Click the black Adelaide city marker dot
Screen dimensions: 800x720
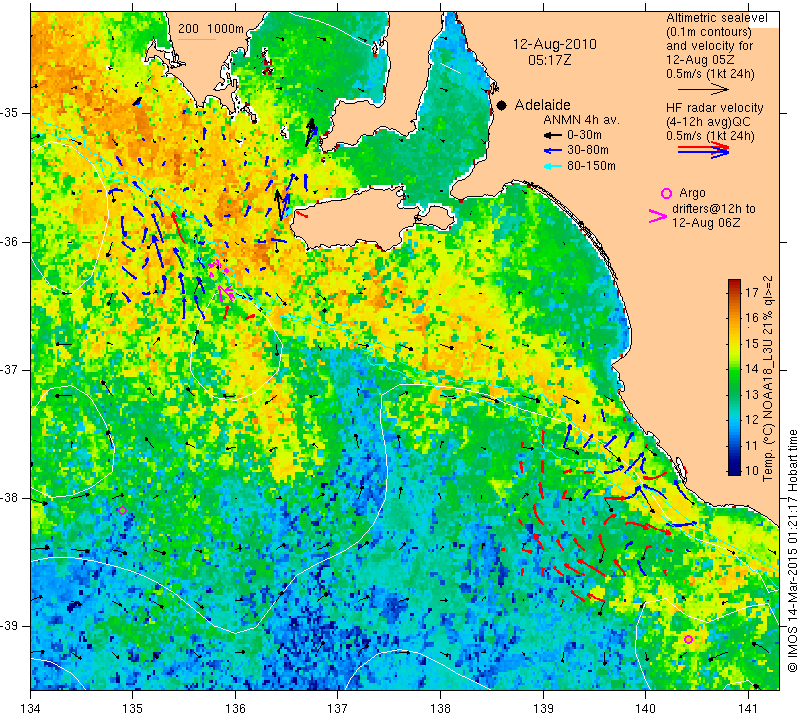click(502, 105)
